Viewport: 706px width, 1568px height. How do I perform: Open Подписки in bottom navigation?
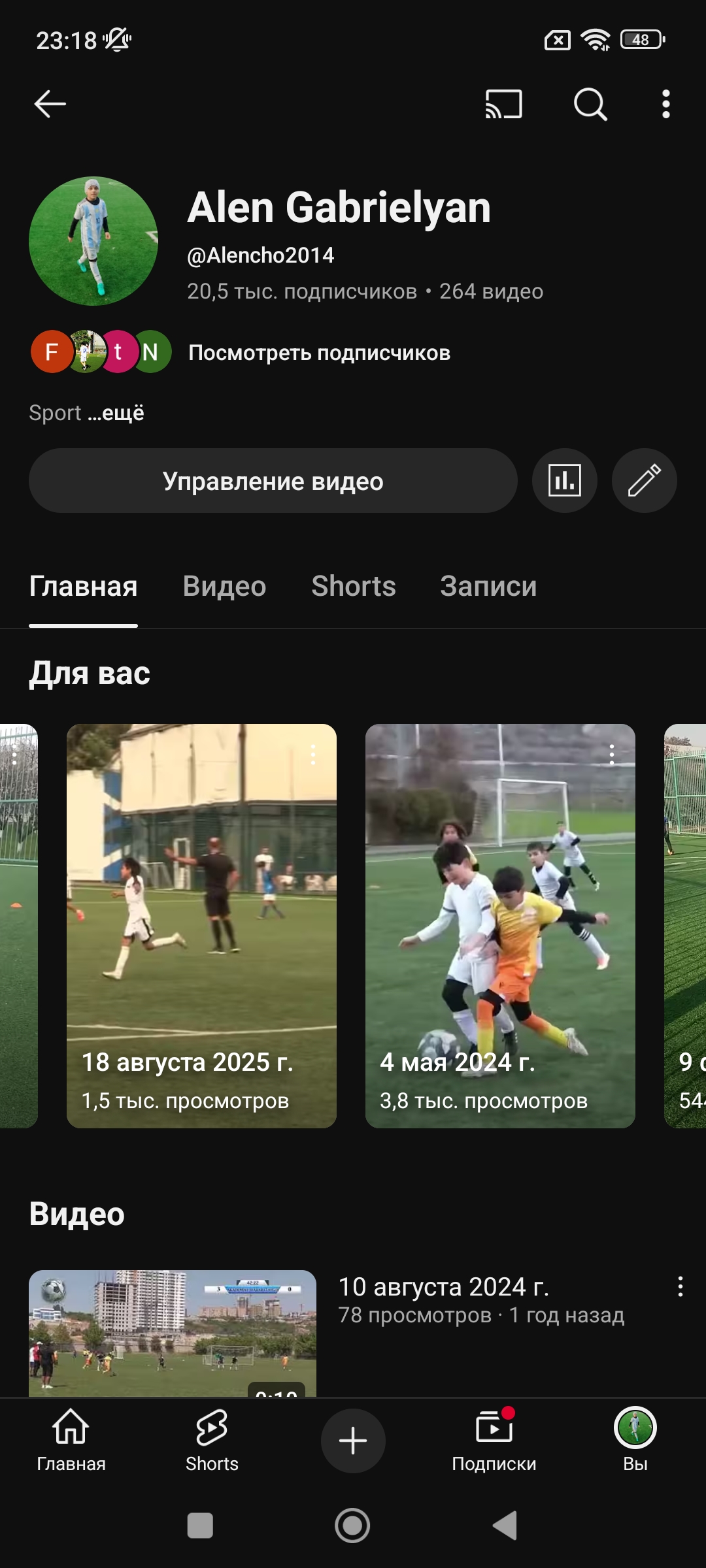click(x=494, y=1440)
